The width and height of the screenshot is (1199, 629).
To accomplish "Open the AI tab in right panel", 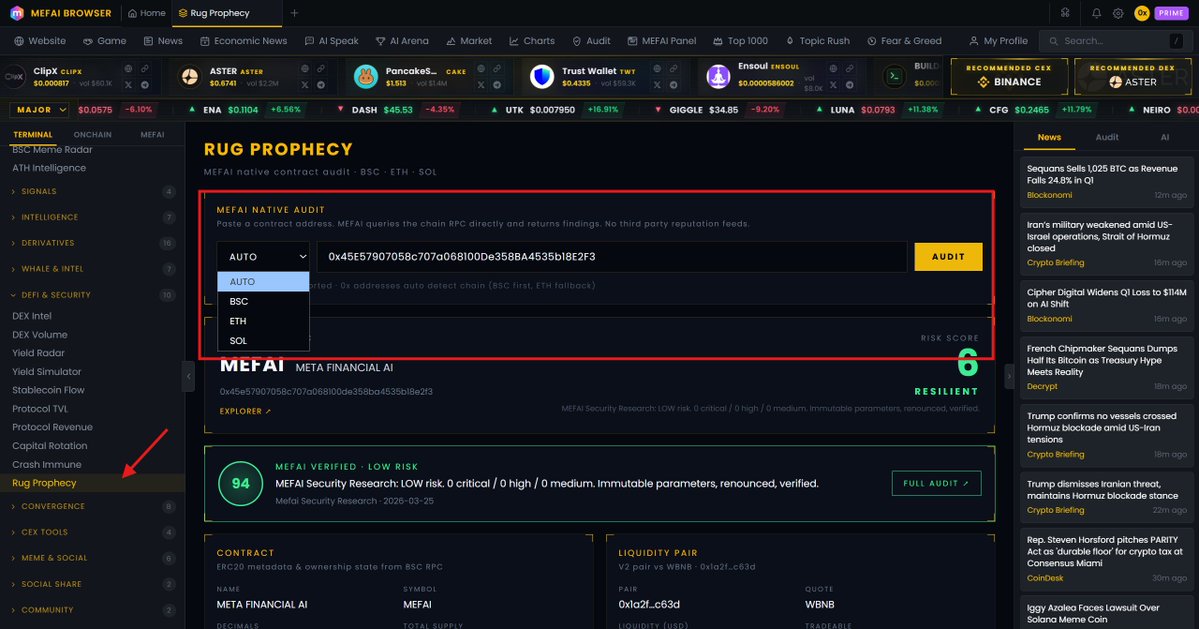I will tap(1165, 138).
